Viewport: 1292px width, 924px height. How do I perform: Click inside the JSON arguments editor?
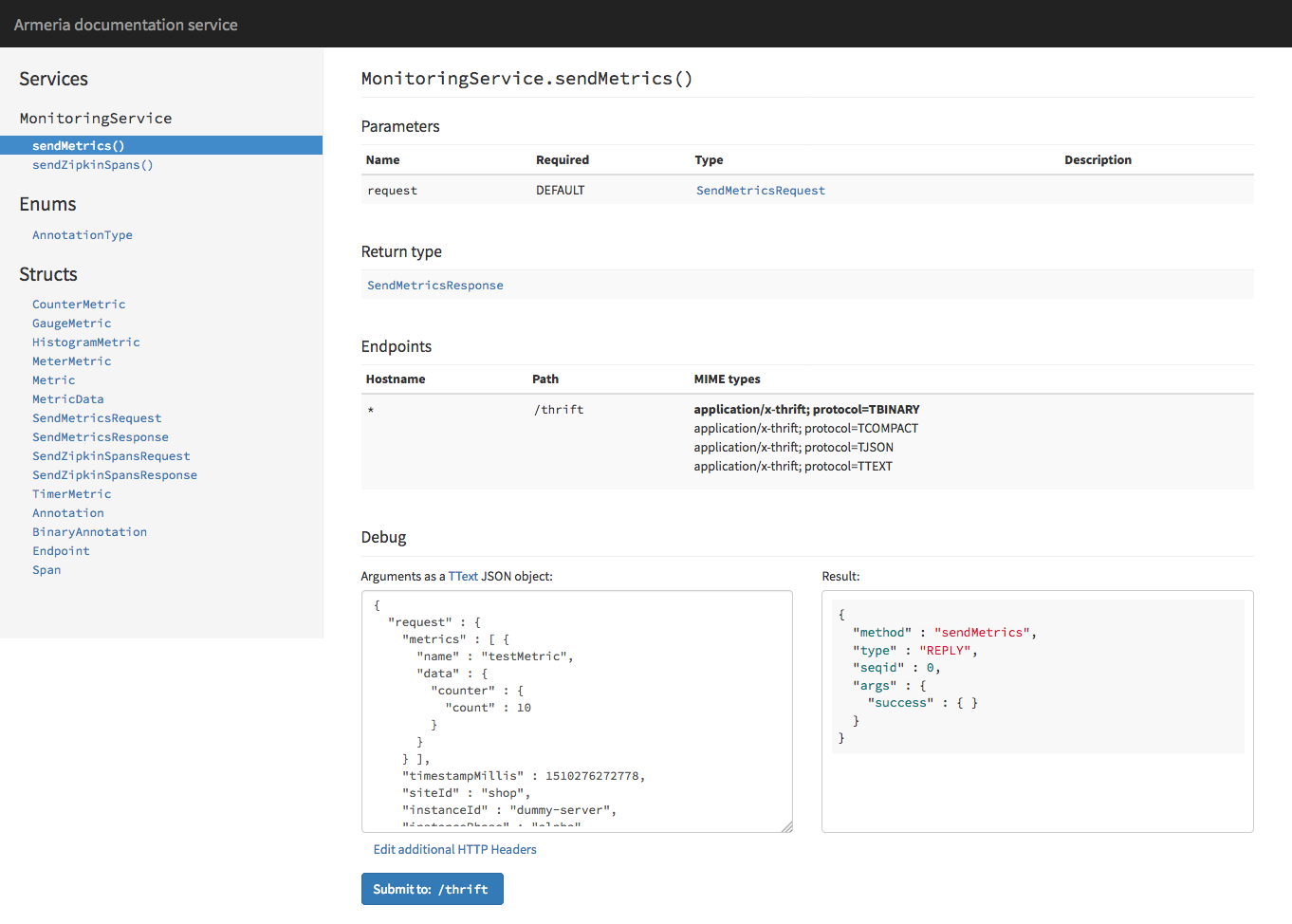[577, 711]
